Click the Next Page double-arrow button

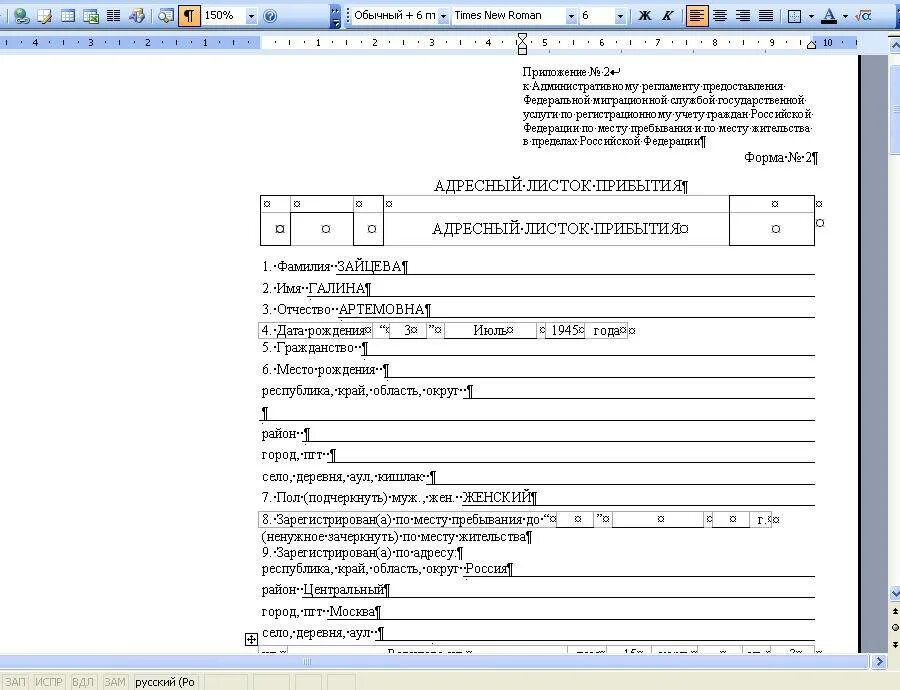(x=895, y=644)
